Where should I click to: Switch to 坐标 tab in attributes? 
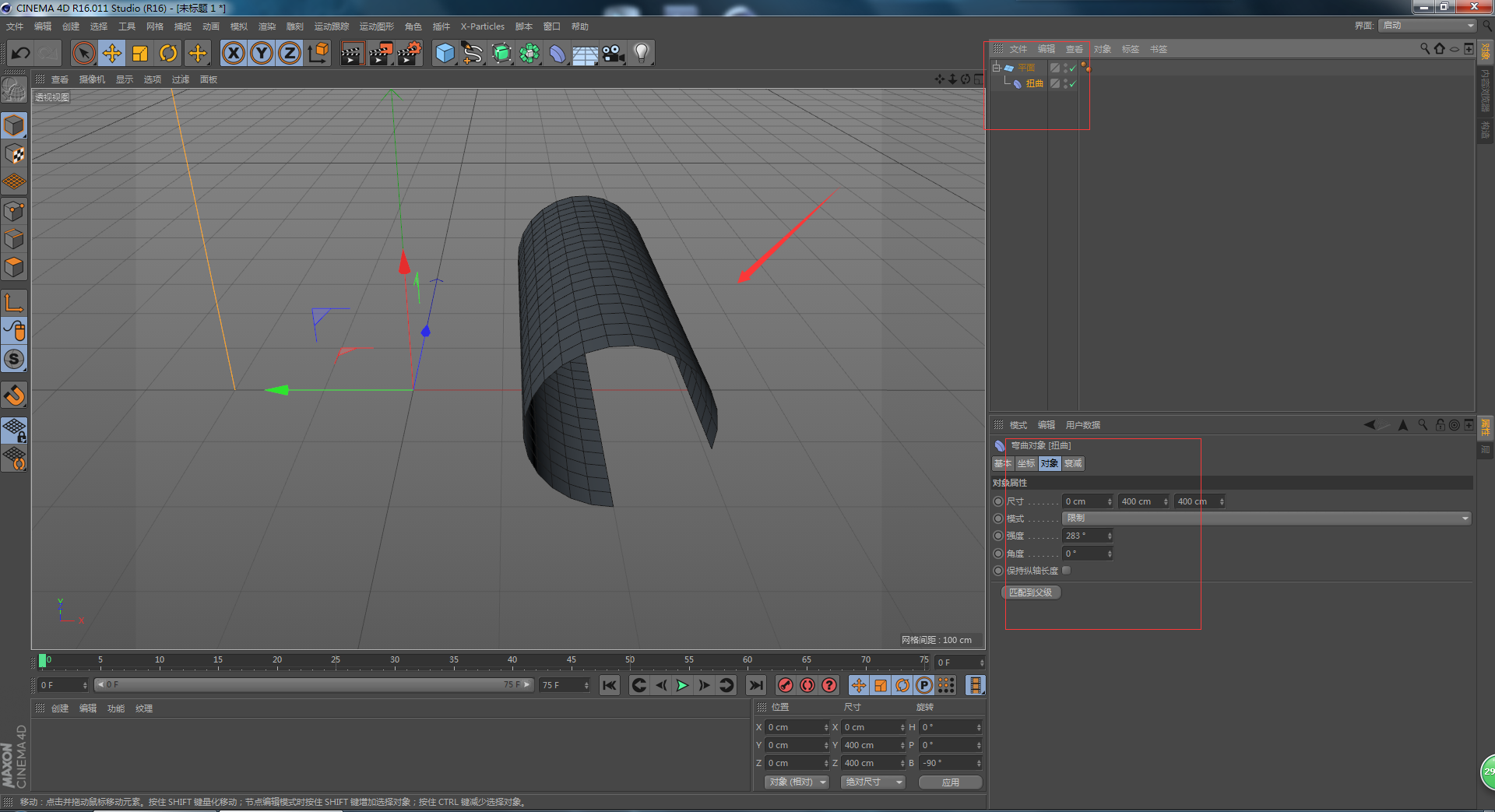click(x=1026, y=463)
